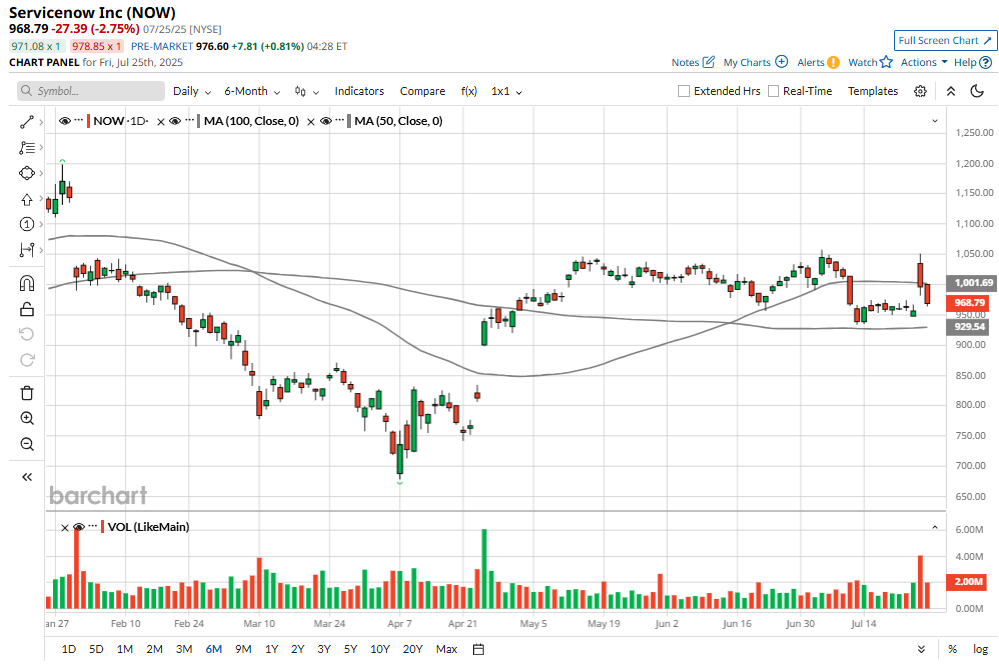Select the price range measure tool

[x=27, y=250]
